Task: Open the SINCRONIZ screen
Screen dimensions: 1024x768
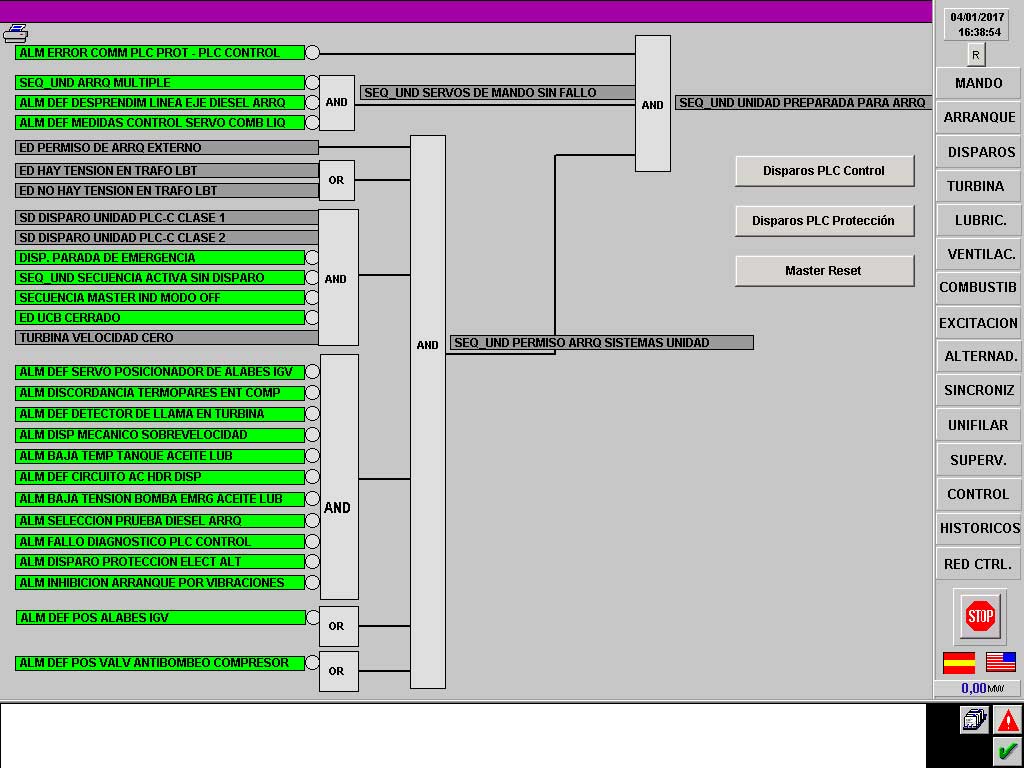Action: click(x=978, y=391)
